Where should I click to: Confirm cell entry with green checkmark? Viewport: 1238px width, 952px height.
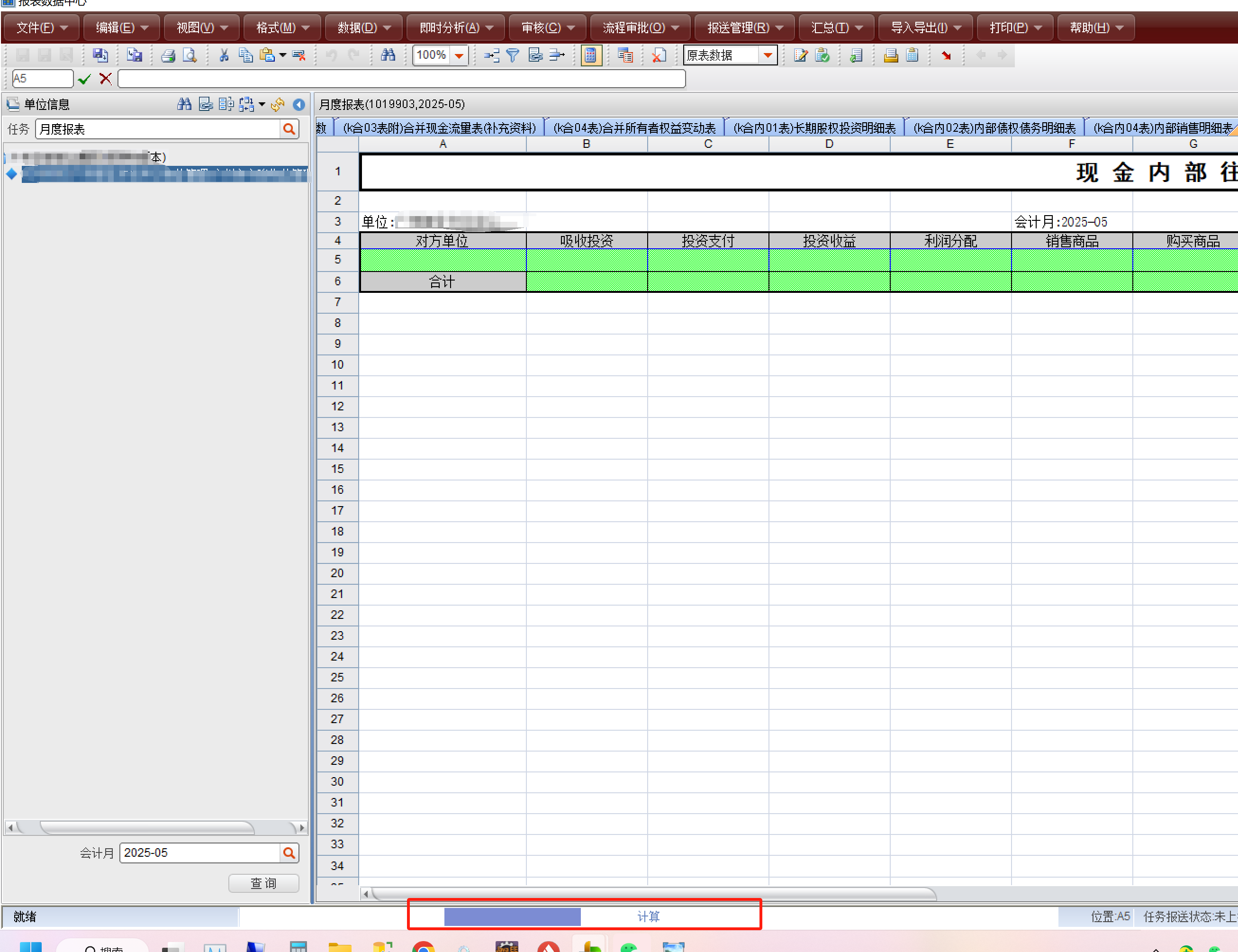pos(84,79)
